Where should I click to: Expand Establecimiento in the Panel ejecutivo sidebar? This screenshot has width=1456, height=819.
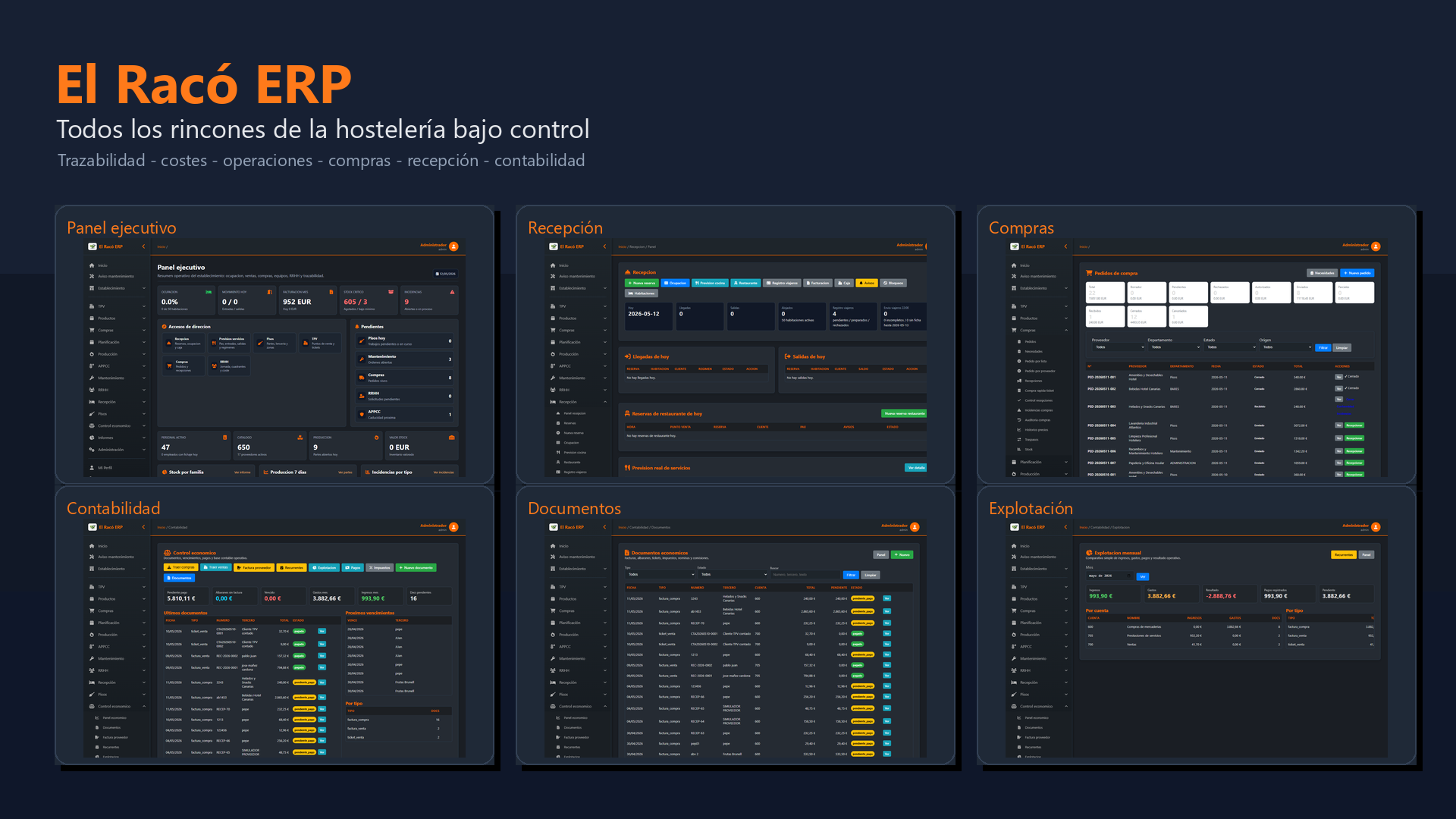pos(118,288)
